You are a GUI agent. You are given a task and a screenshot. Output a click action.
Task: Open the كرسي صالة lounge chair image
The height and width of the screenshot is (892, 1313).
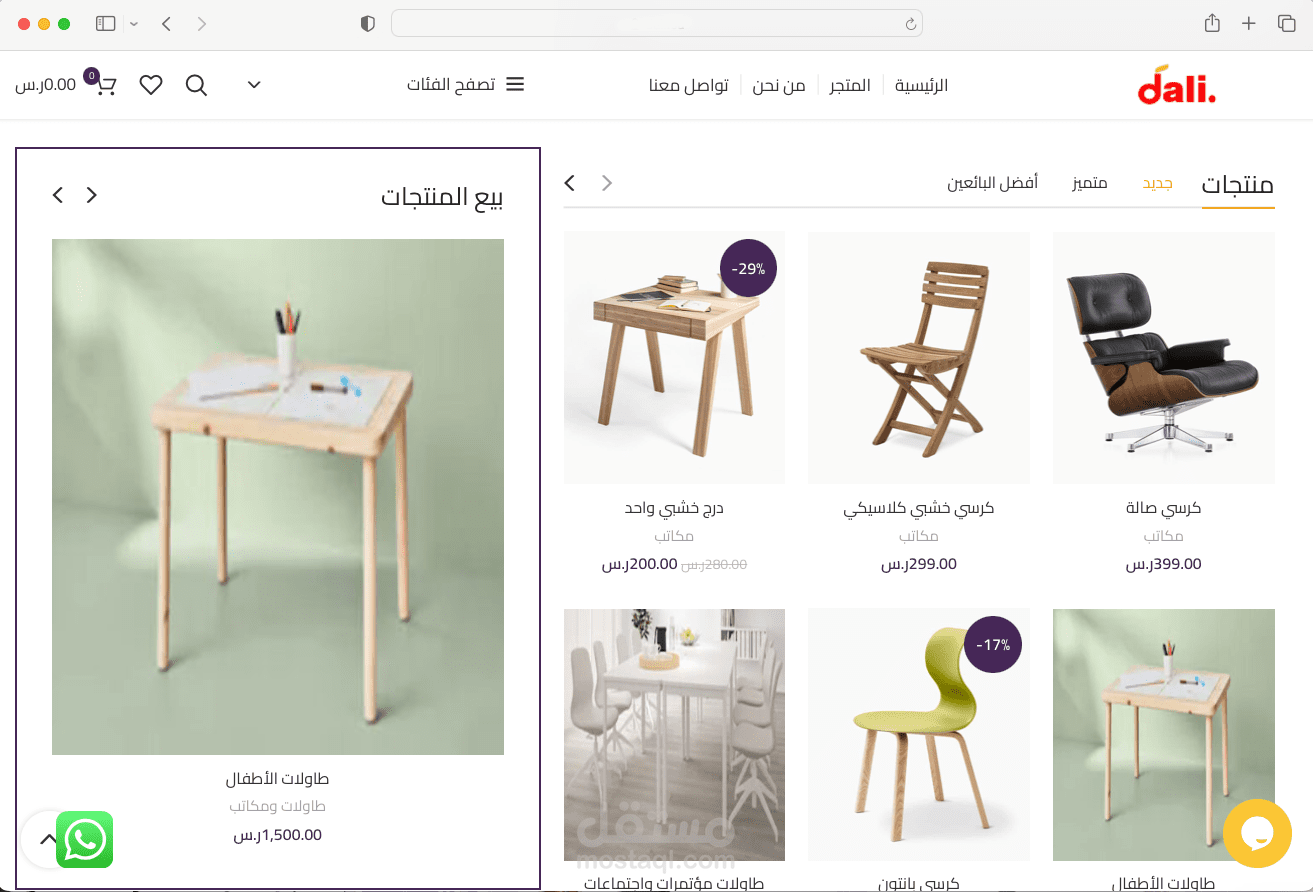click(1164, 358)
